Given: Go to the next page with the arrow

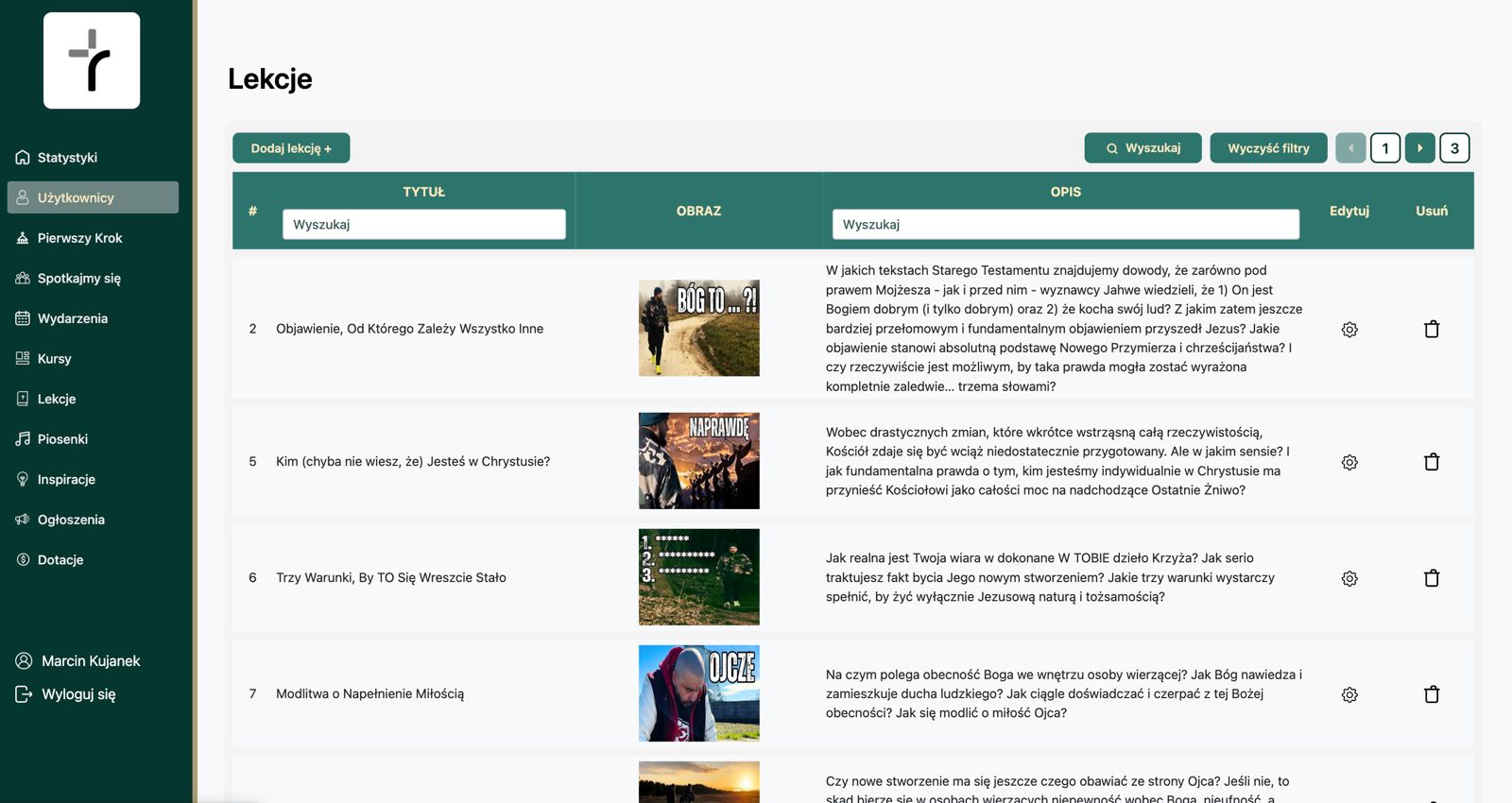Looking at the screenshot, I should 1419,148.
